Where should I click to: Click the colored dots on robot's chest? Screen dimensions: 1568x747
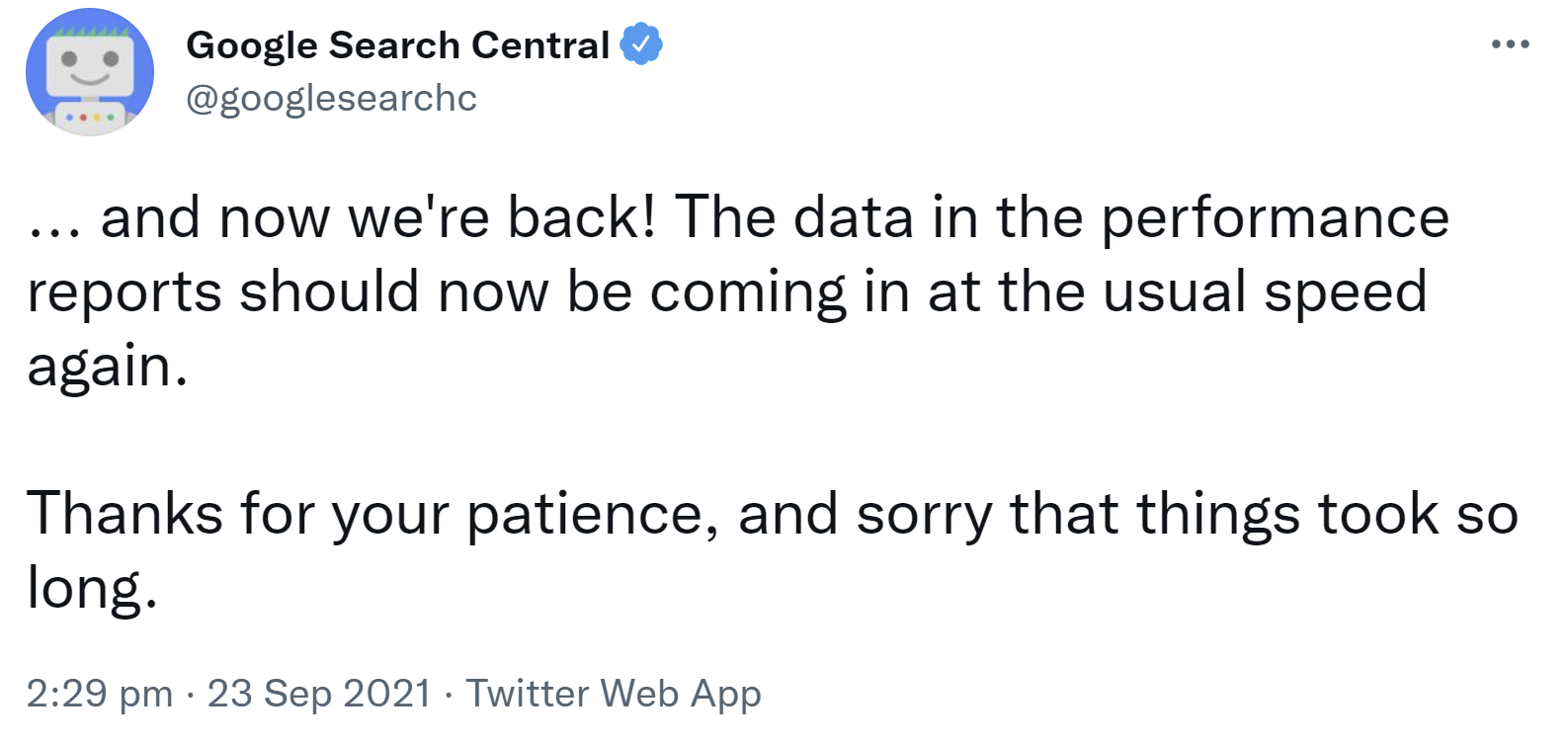90,118
